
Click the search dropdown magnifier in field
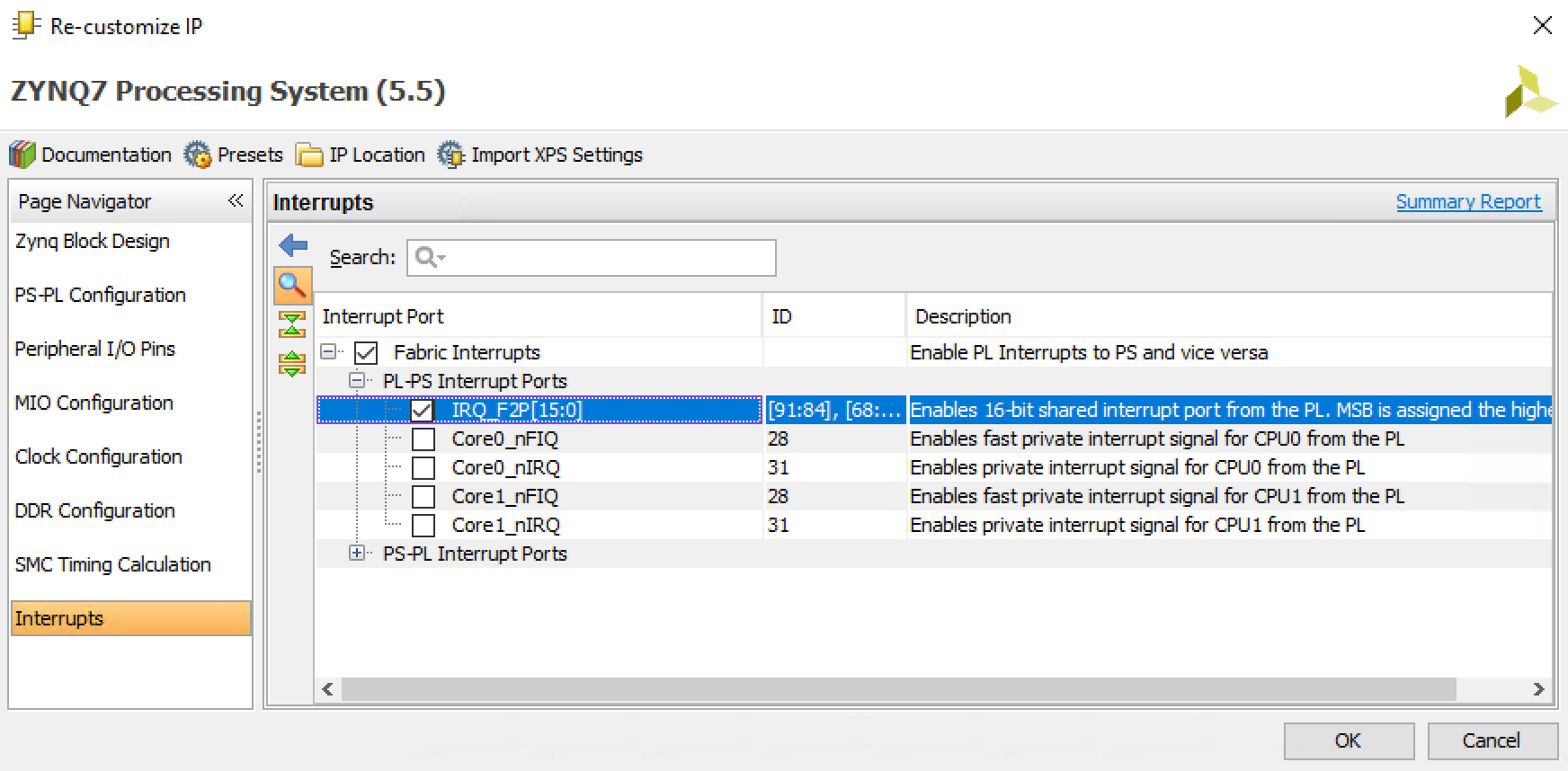coord(430,258)
